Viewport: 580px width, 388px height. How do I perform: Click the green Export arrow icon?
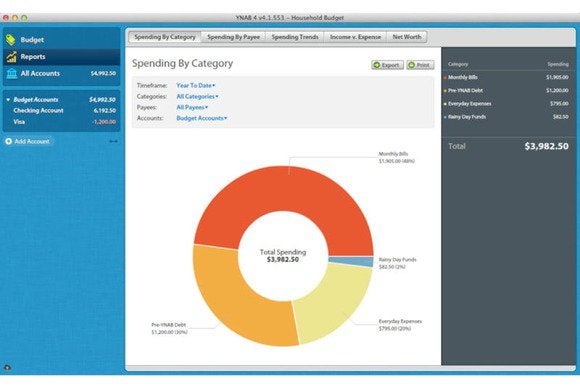coord(377,65)
